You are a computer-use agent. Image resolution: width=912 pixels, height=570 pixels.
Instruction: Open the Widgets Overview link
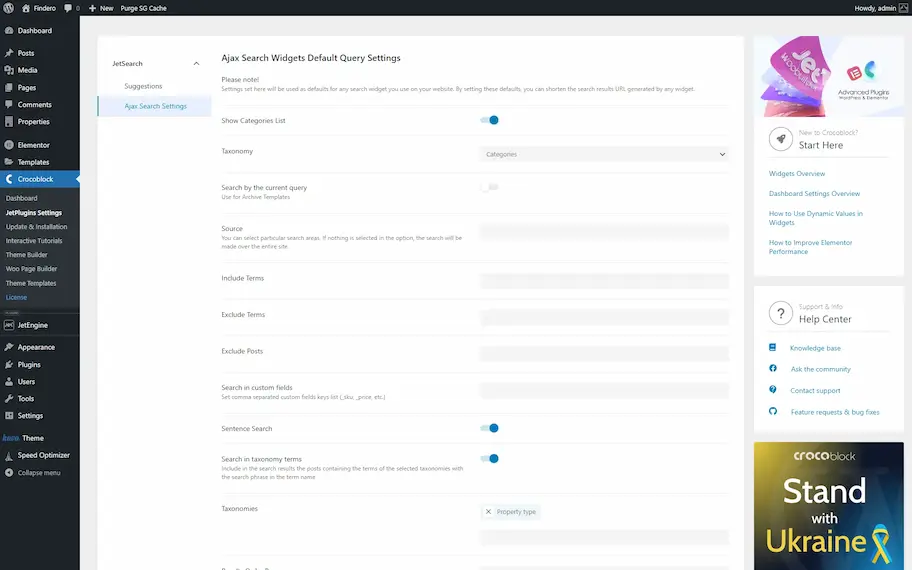797,173
